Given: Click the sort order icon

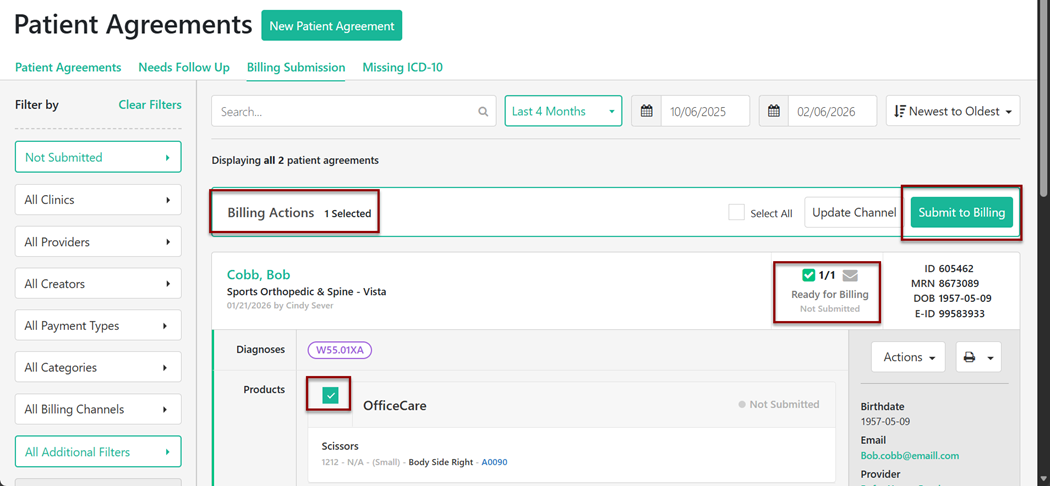Looking at the screenshot, I should 900,112.
